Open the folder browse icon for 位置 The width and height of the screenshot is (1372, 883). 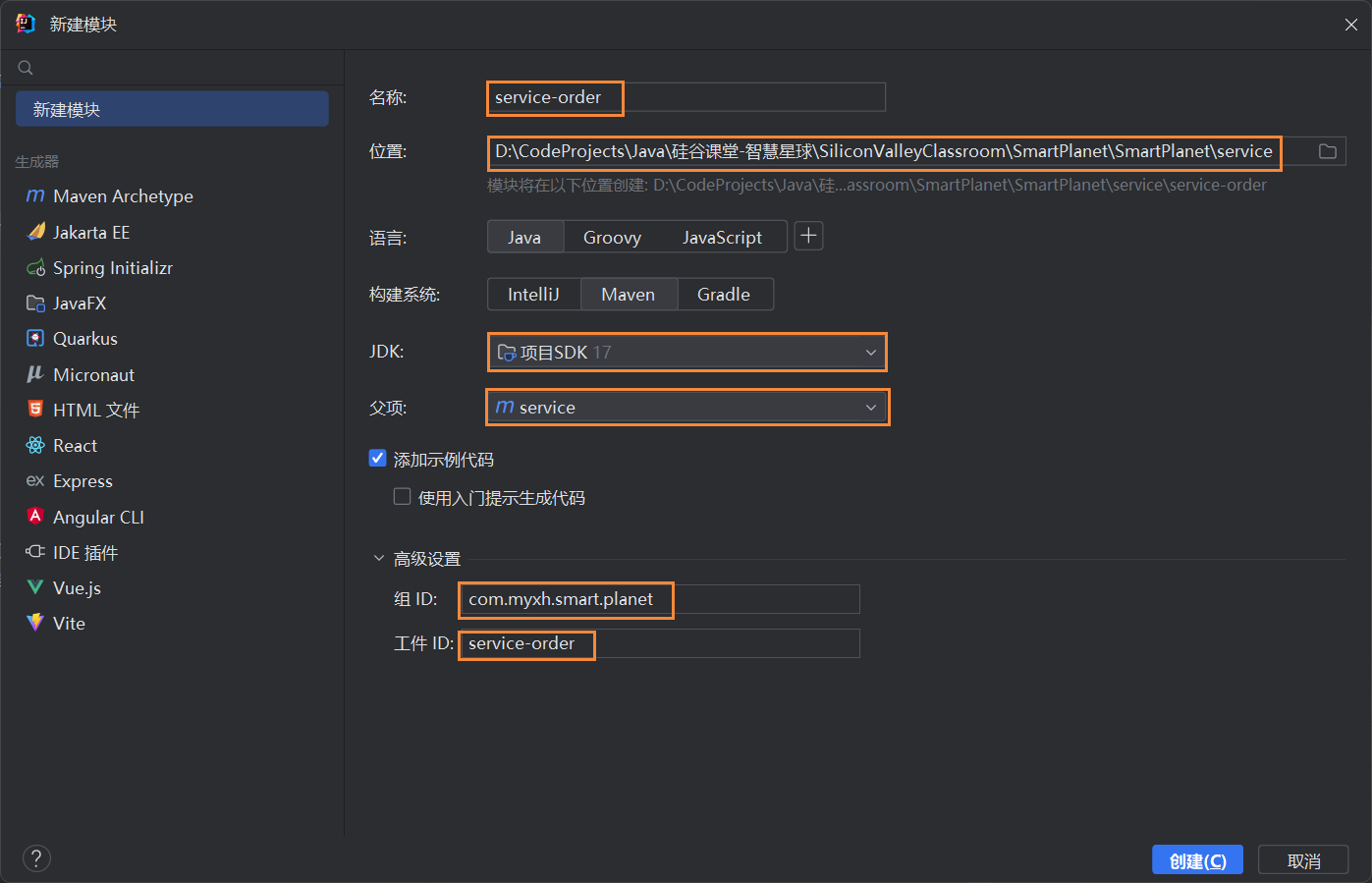[x=1328, y=151]
